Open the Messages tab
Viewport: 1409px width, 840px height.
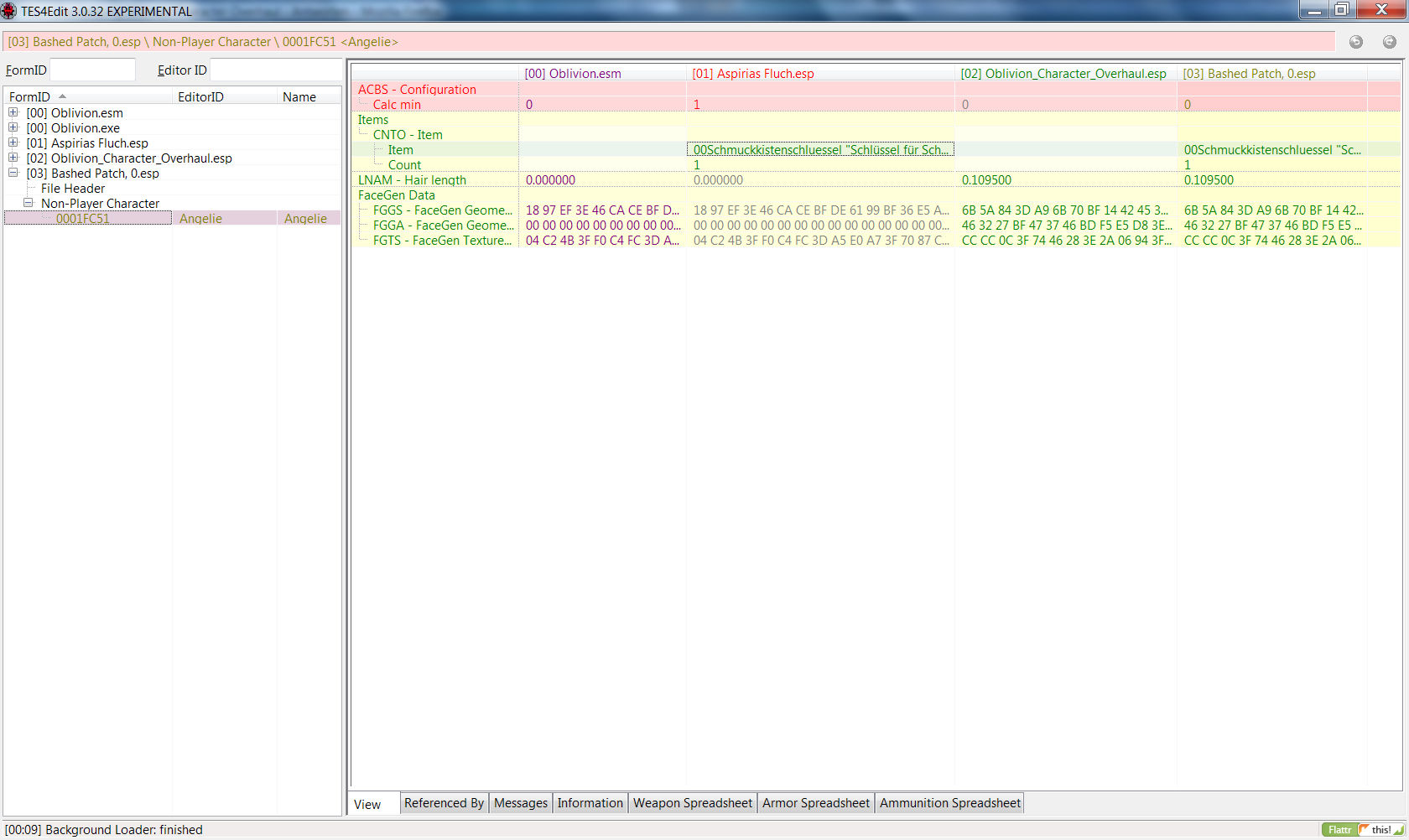coord(520,803)
